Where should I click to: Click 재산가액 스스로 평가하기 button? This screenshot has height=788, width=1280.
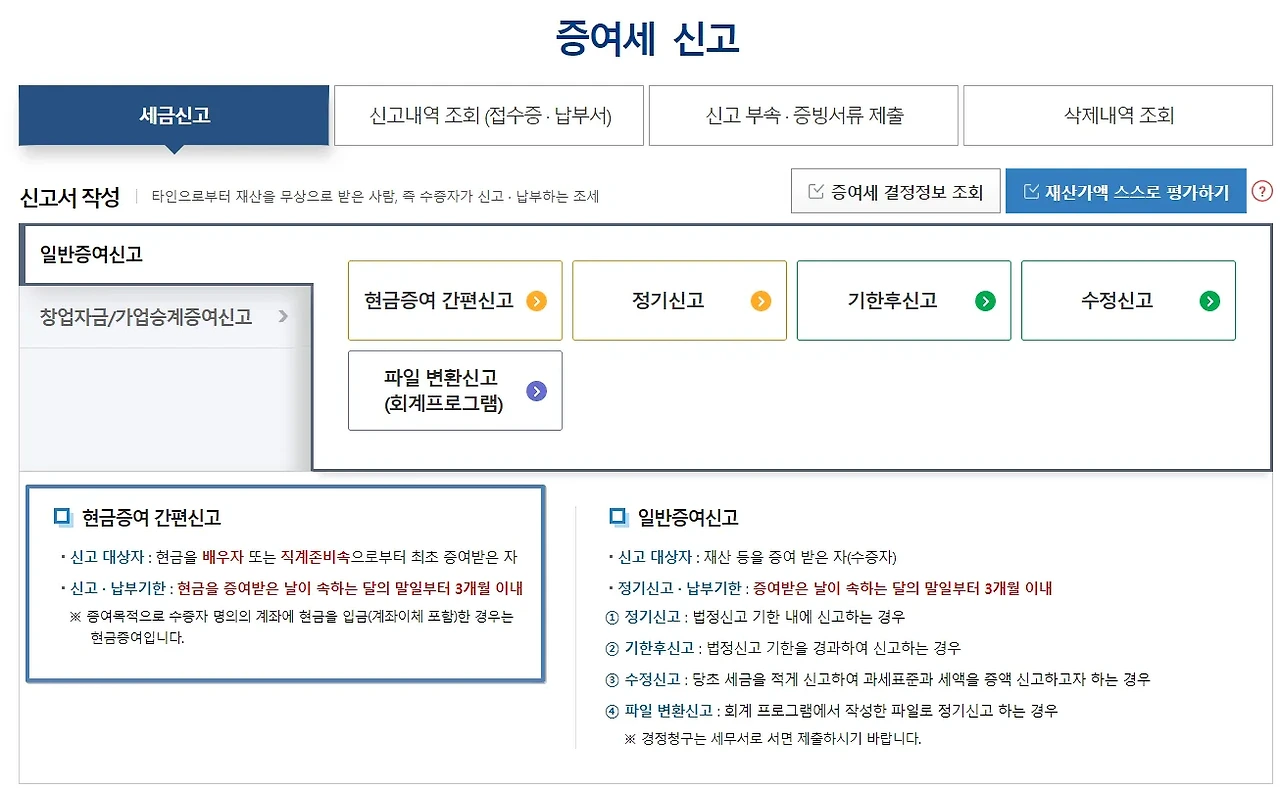click(1126, 191)
